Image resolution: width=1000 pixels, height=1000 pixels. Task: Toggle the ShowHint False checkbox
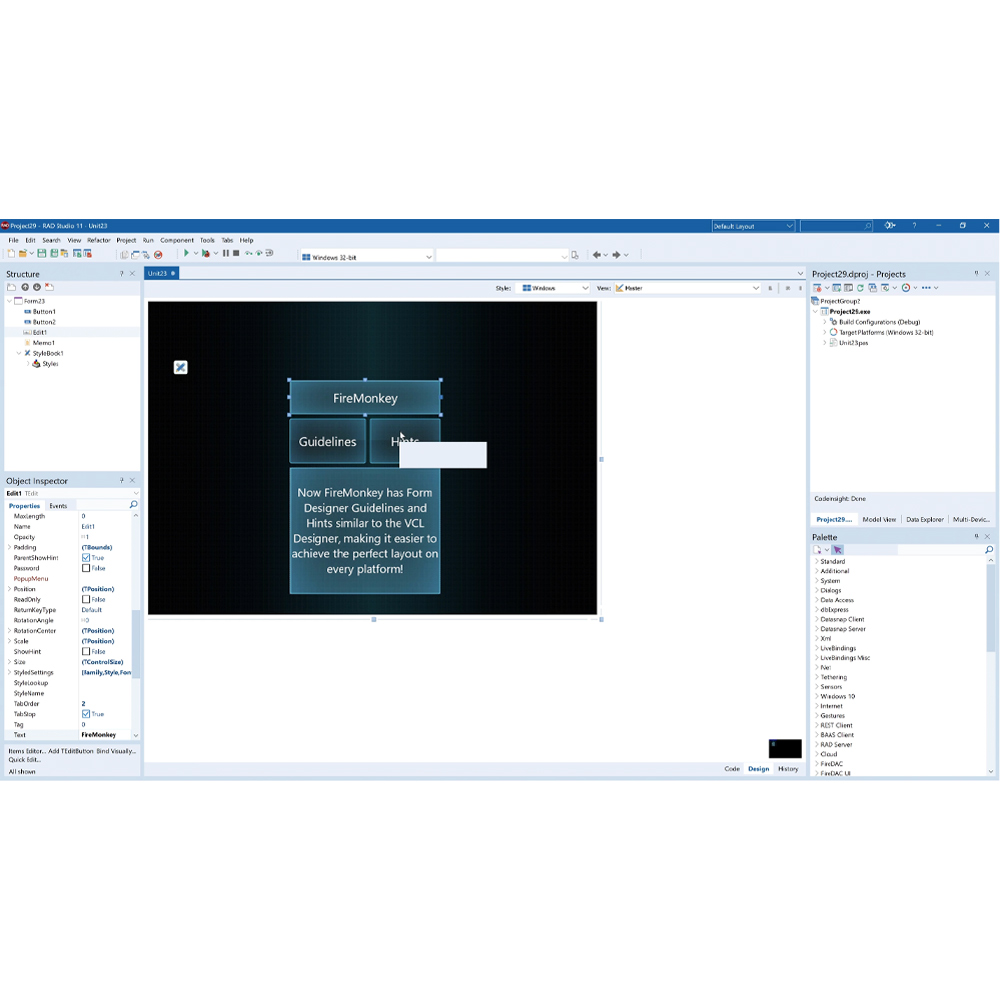pyautogui.click(x=86, y=651)
